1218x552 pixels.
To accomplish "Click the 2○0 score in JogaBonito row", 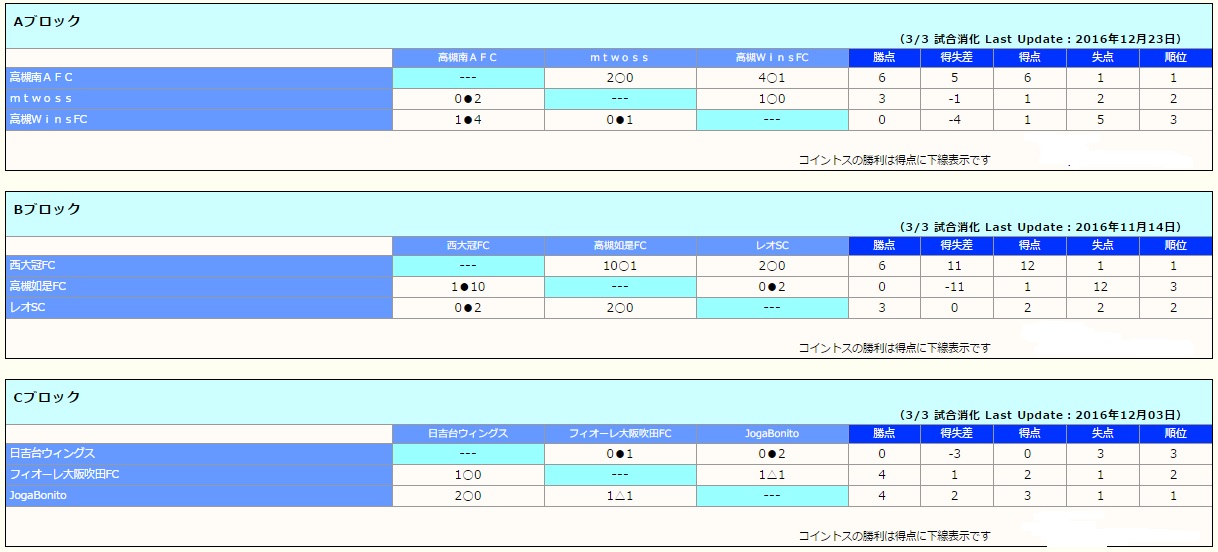I will (x=468, y=496).
